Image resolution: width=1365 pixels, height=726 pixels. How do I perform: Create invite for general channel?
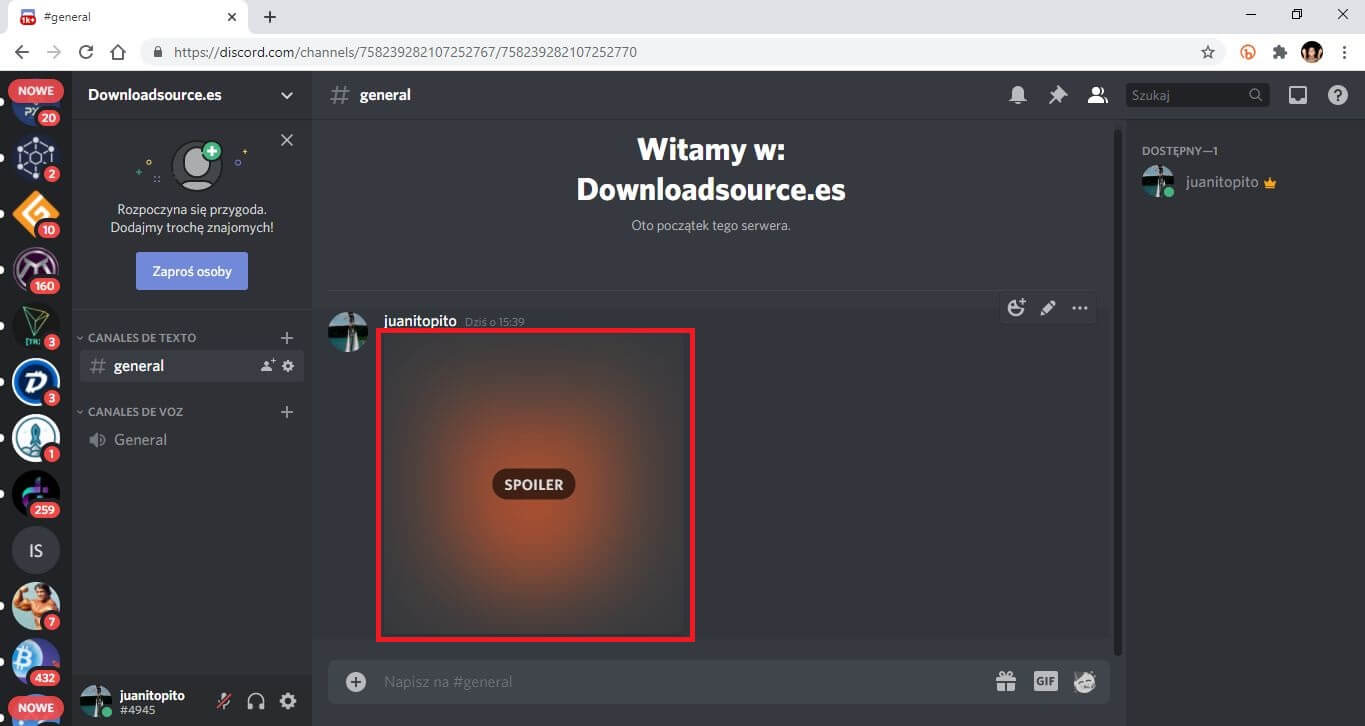[267, 366]
